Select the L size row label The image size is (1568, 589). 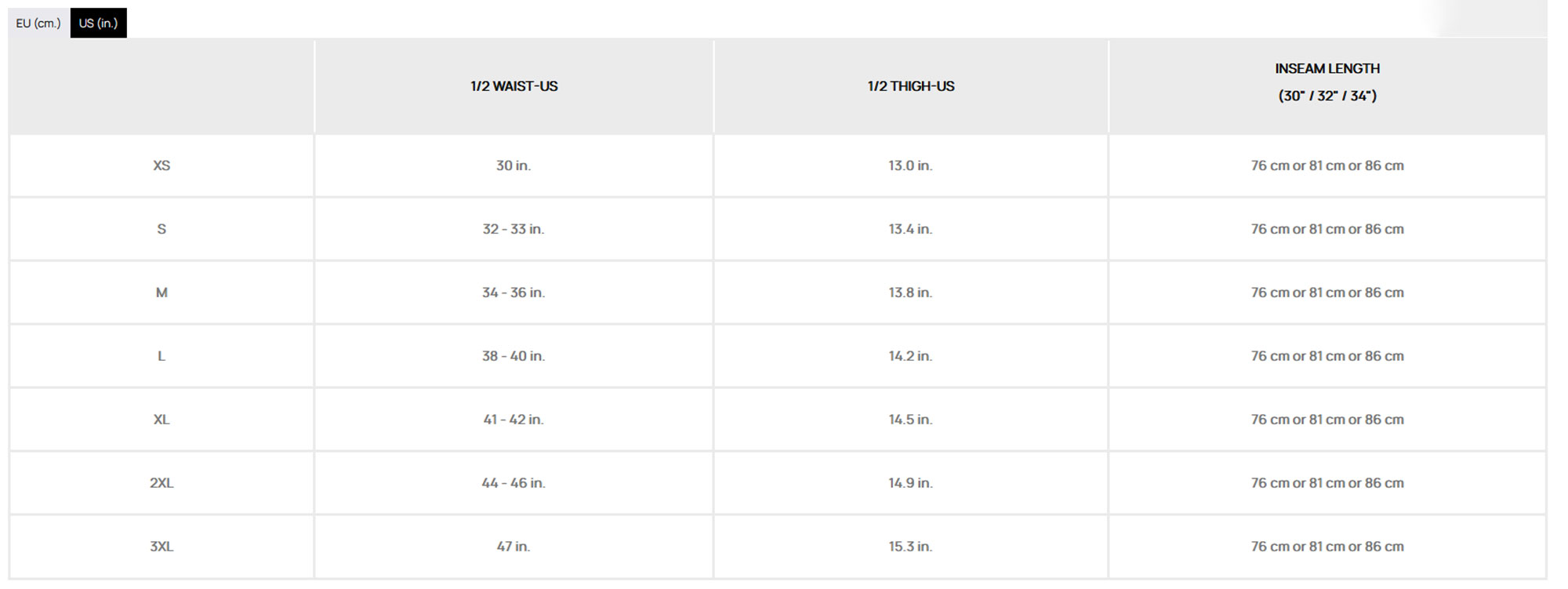click(x=162, y=356)
